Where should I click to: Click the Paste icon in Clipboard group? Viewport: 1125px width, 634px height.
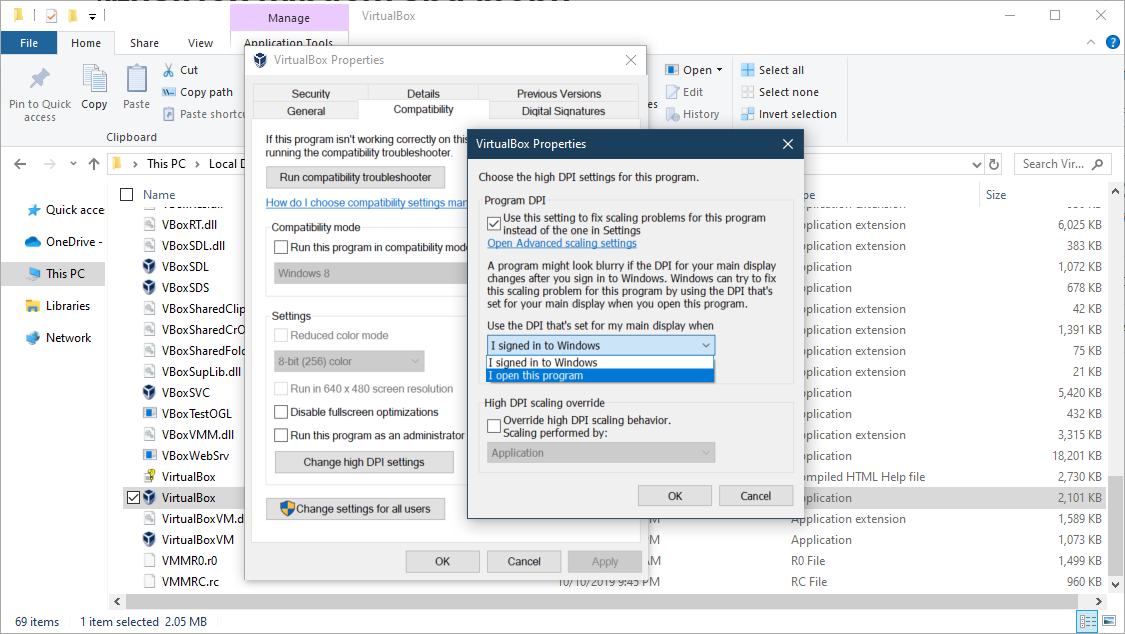(x=136, y=79)
